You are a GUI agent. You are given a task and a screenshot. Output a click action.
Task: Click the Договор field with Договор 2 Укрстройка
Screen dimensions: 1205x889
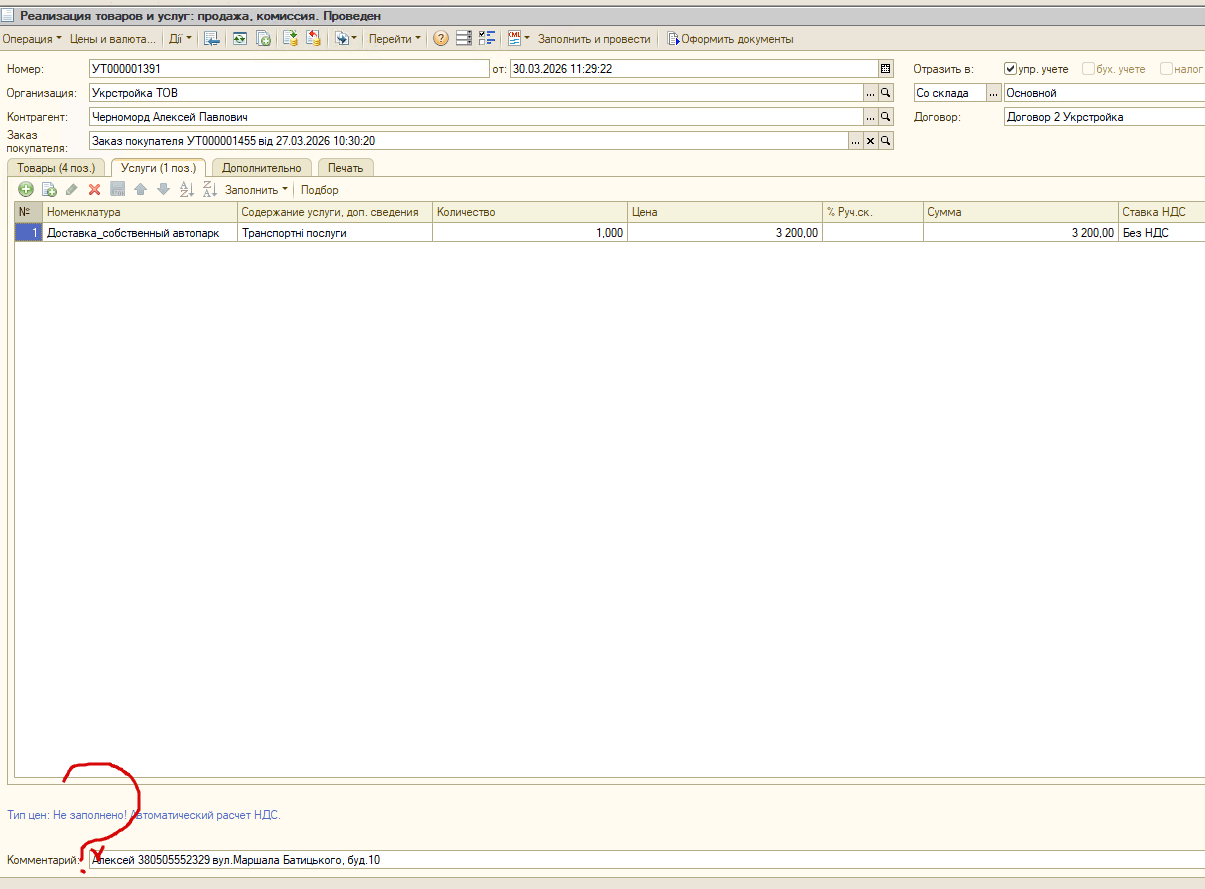pyautogui.click(x=1104, y=117)
